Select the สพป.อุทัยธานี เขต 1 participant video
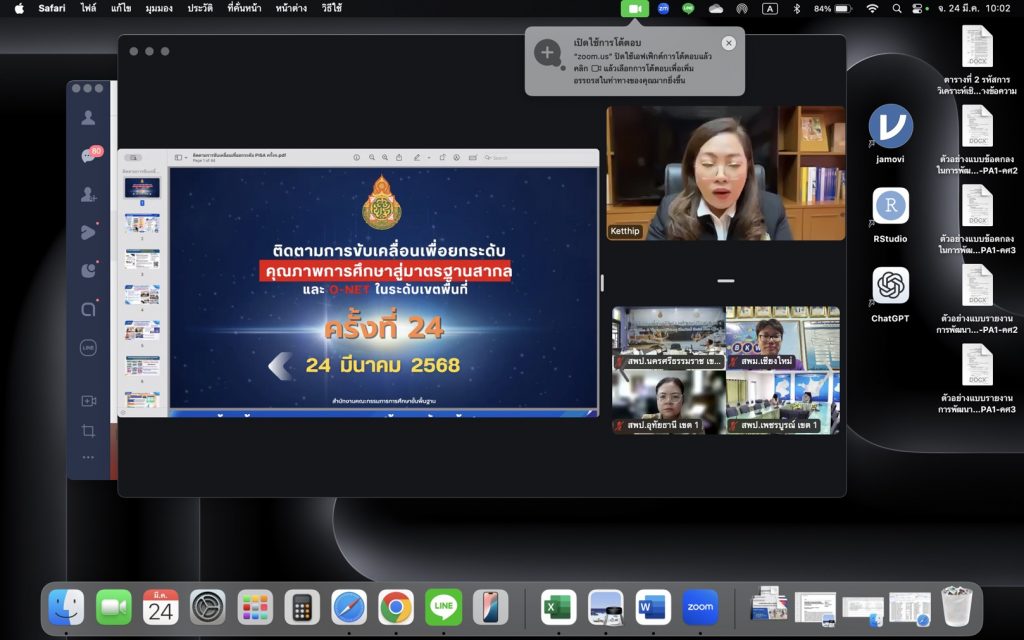 [668, 402]
